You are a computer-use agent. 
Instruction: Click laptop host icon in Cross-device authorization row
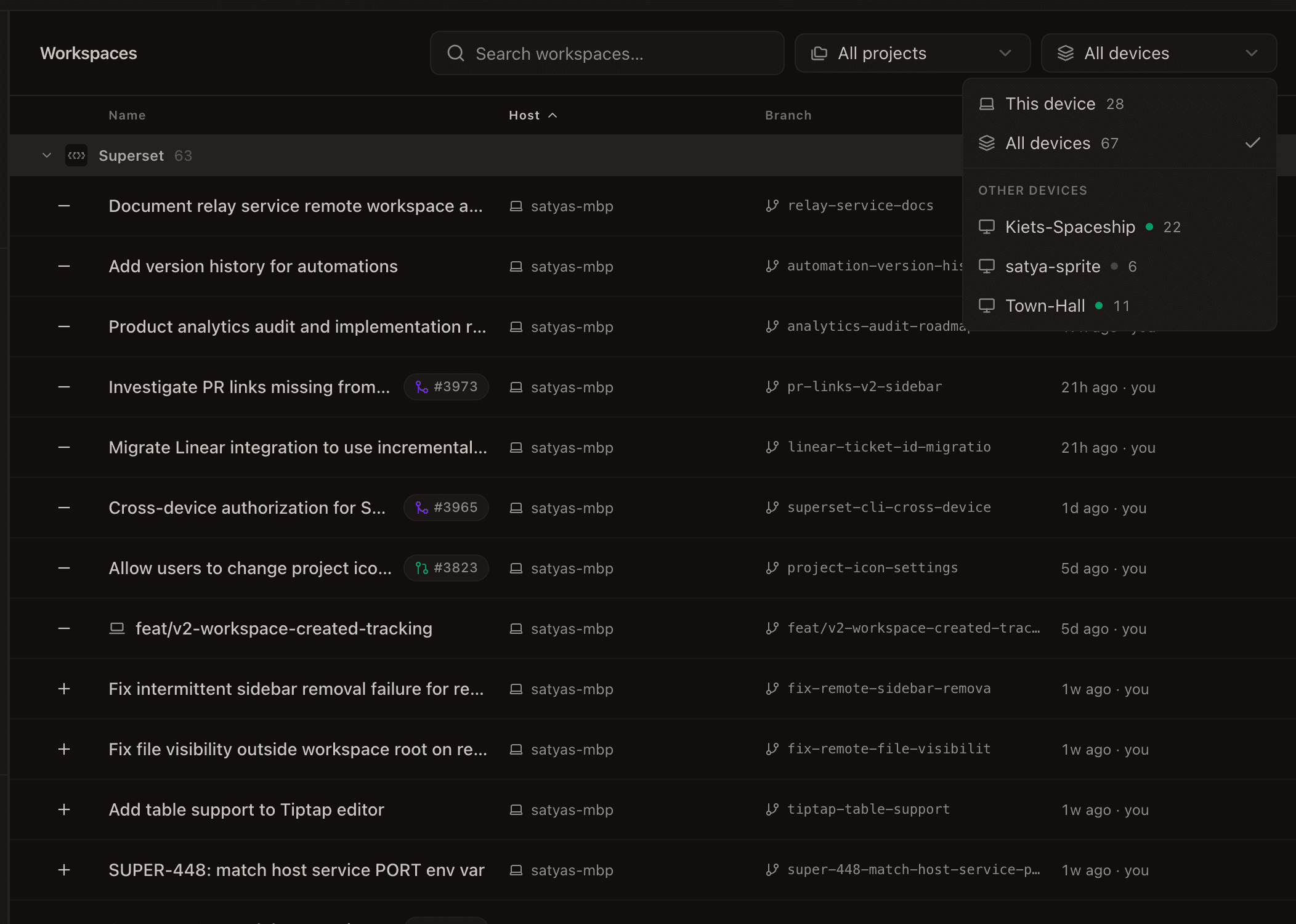click(516, 508)
